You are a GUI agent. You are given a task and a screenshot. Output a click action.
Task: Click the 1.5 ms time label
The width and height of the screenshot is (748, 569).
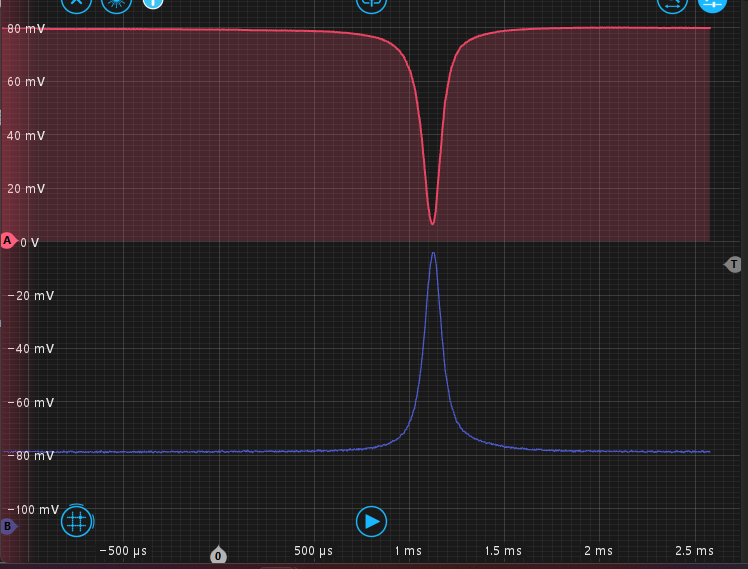[503, 551]
